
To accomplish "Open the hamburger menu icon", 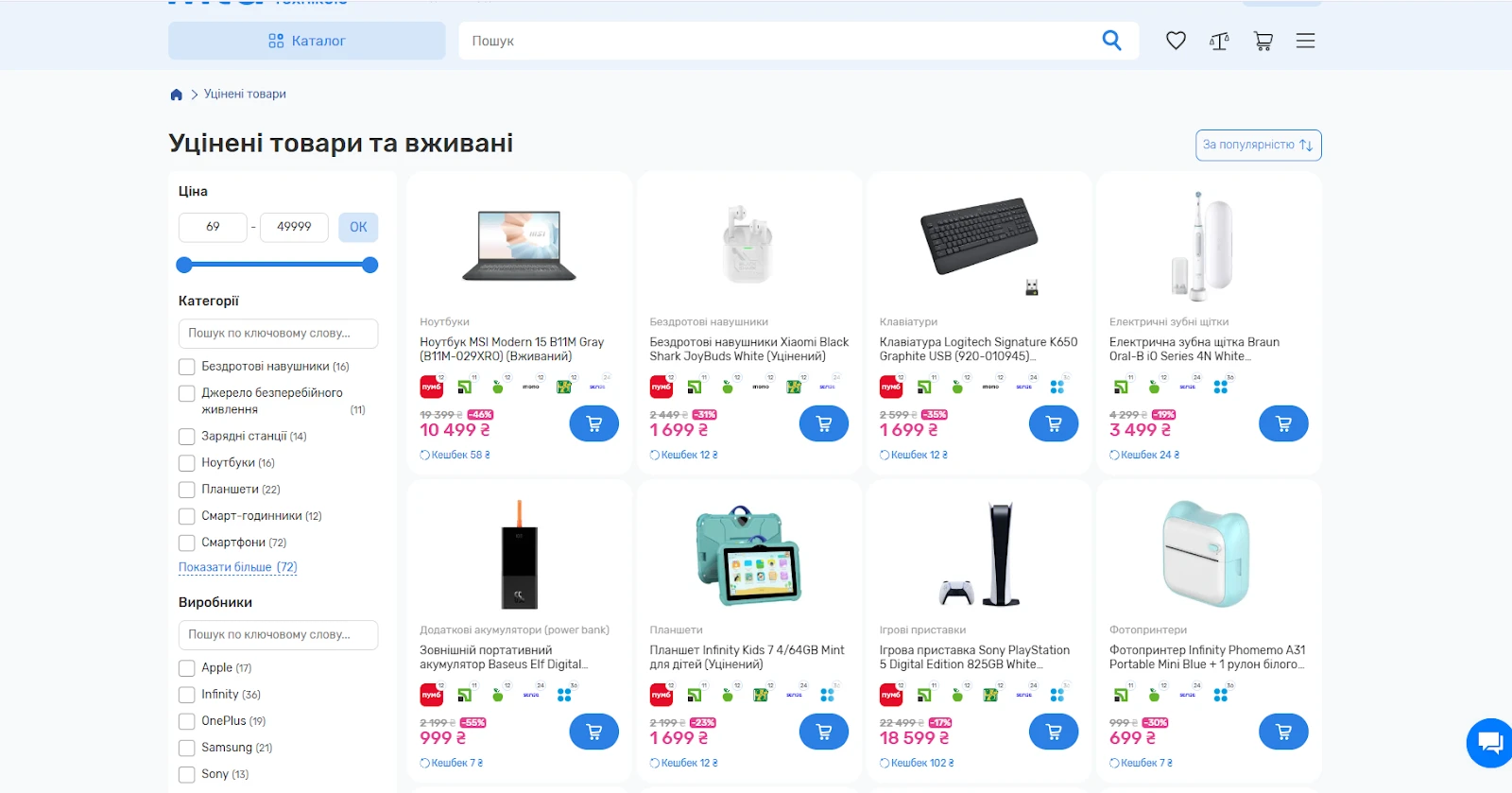I will click(x=1305, y=41).
